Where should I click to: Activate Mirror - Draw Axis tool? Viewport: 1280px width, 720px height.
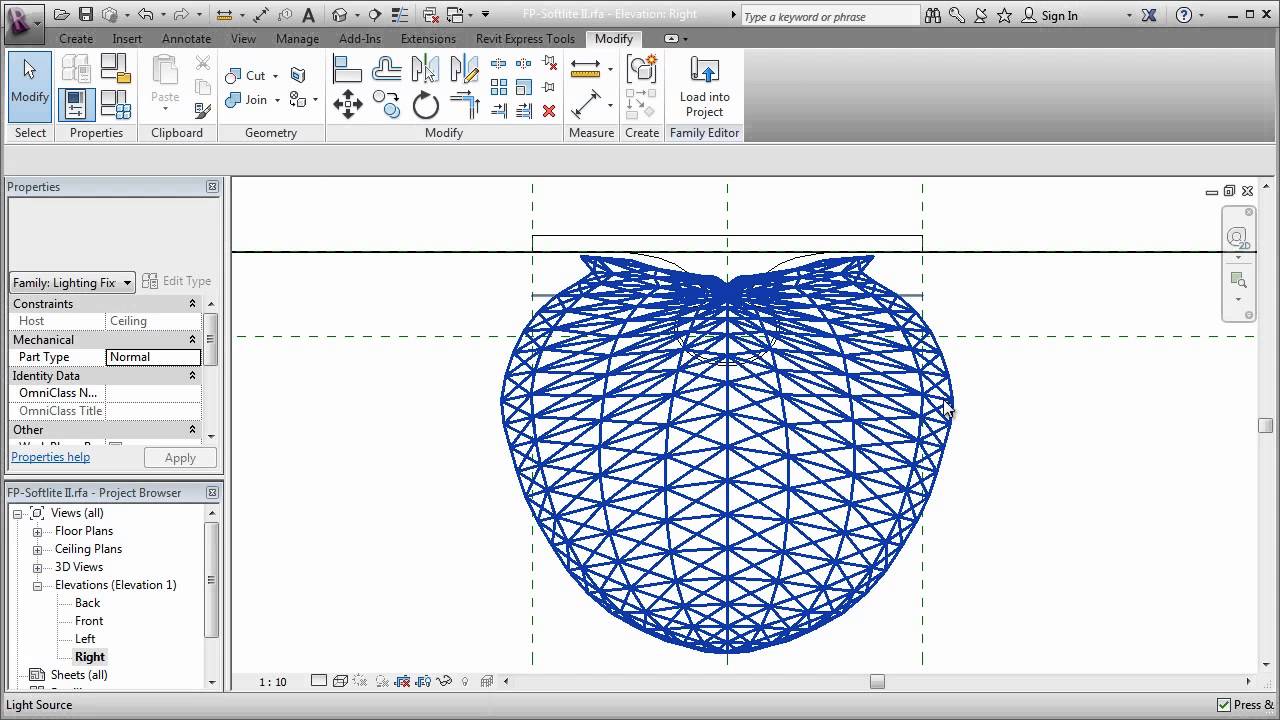click(464, 69)
